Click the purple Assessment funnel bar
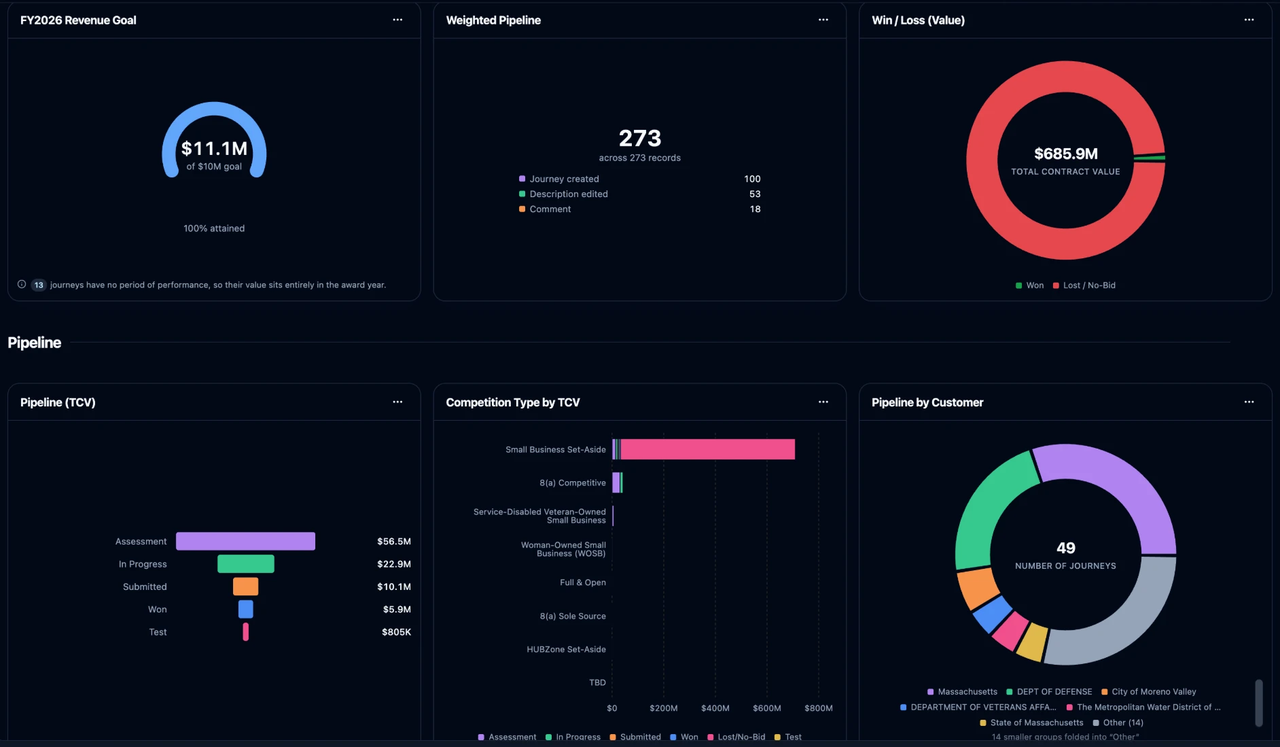This screenshot has width=1280, height=747. pos(245,541)
